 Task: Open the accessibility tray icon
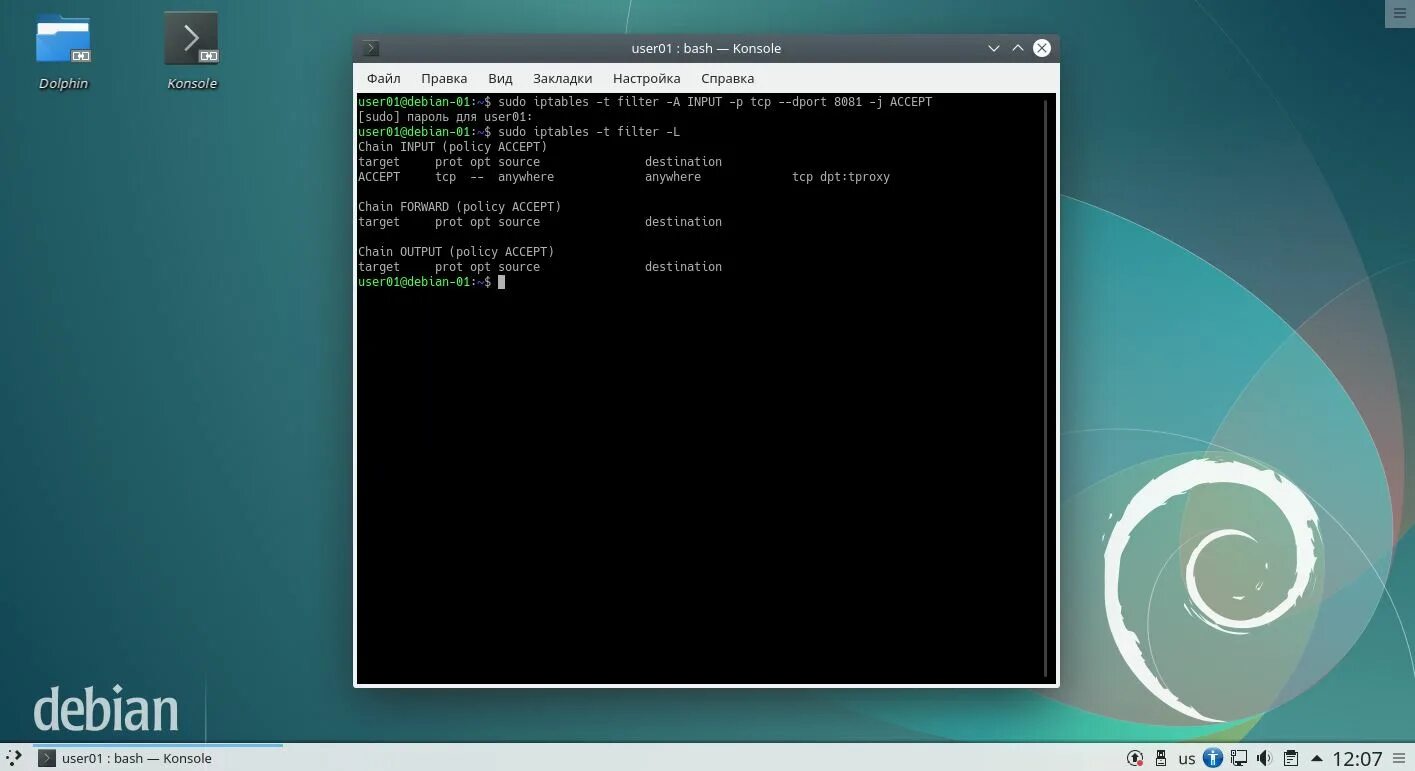pyautogui.click(x=1213, y=758)
